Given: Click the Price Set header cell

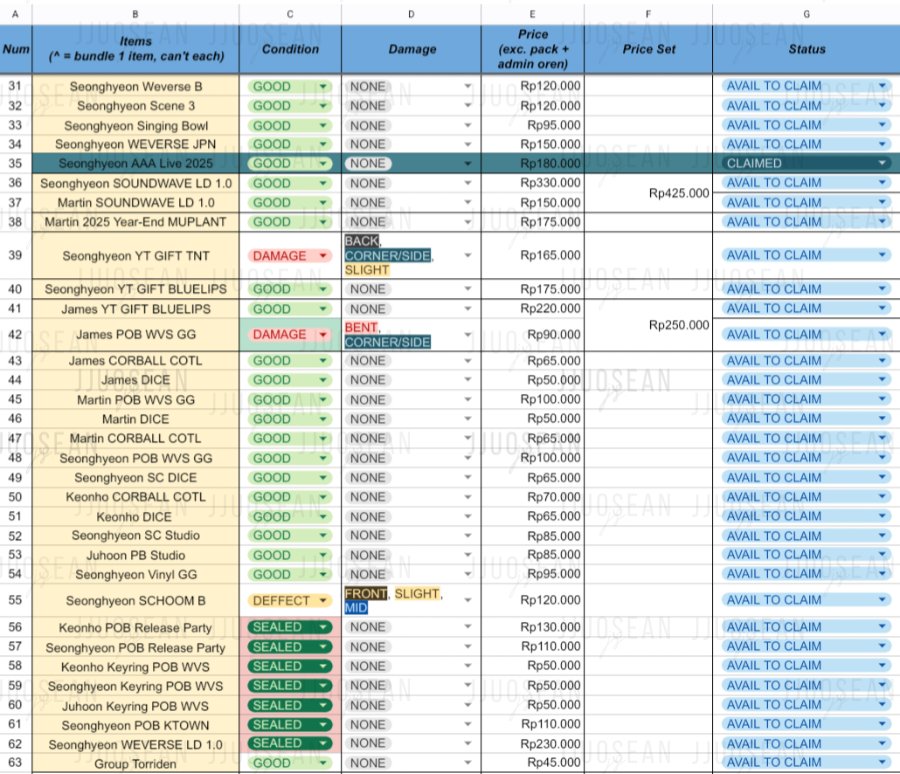Looking at the screenshot, I should tap(649, 49).
